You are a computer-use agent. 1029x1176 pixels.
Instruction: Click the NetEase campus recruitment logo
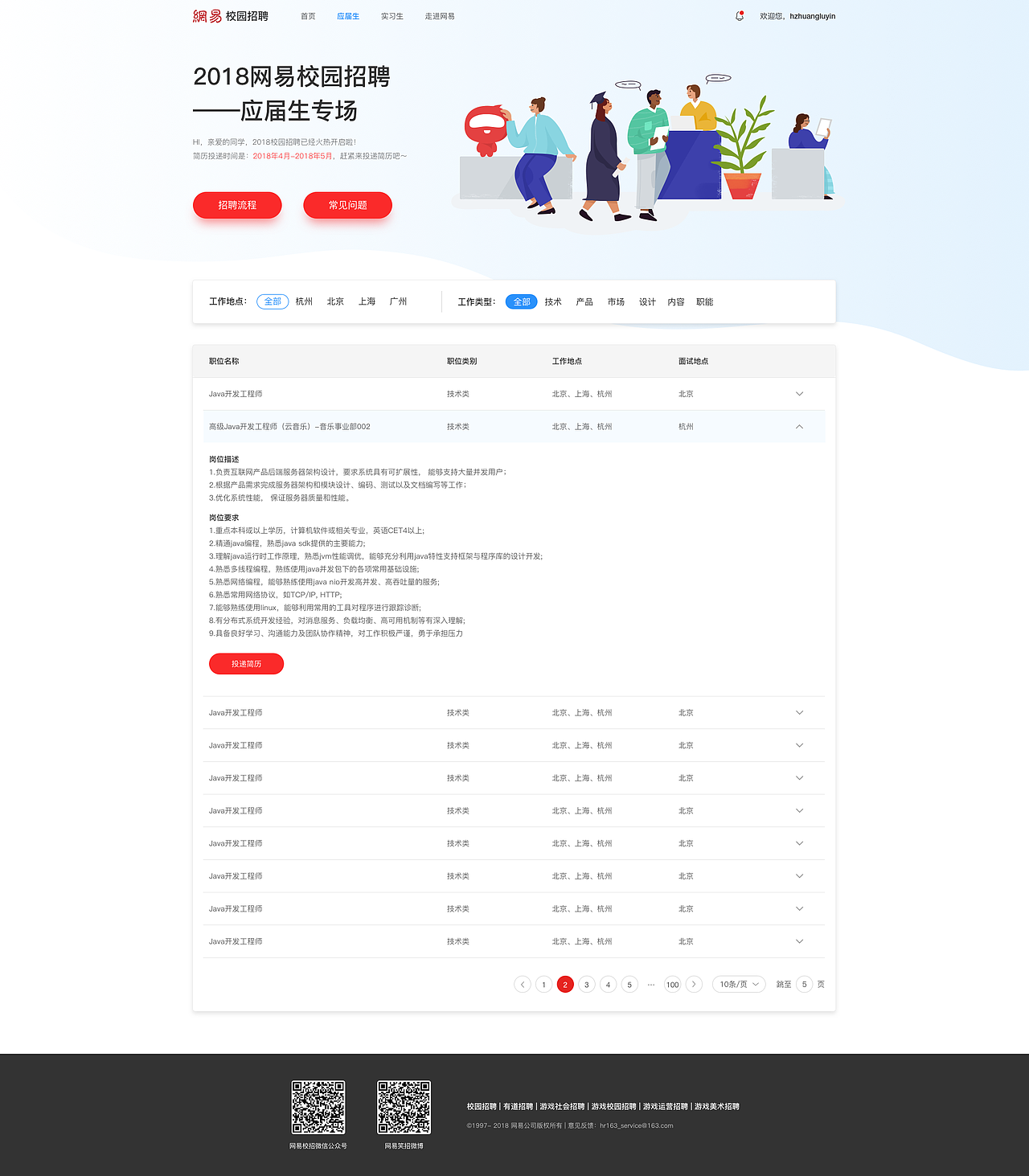[x=231, y=16]
